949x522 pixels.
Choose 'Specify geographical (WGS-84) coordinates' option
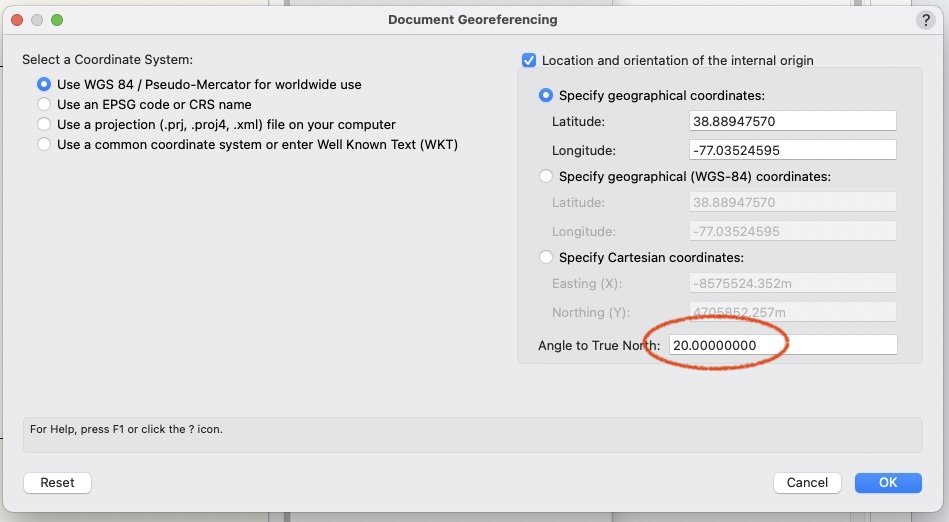click(546, 176)
